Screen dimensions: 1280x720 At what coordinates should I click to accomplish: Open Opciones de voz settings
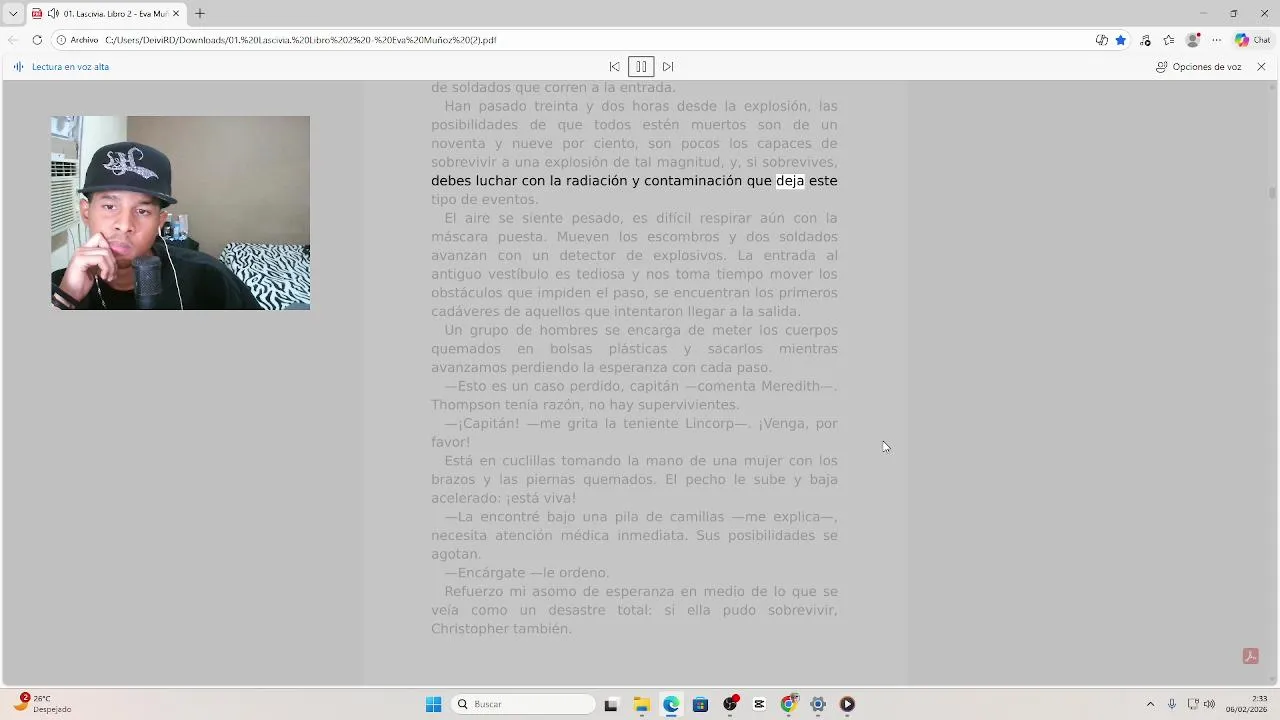click(x=1199, y=67)
